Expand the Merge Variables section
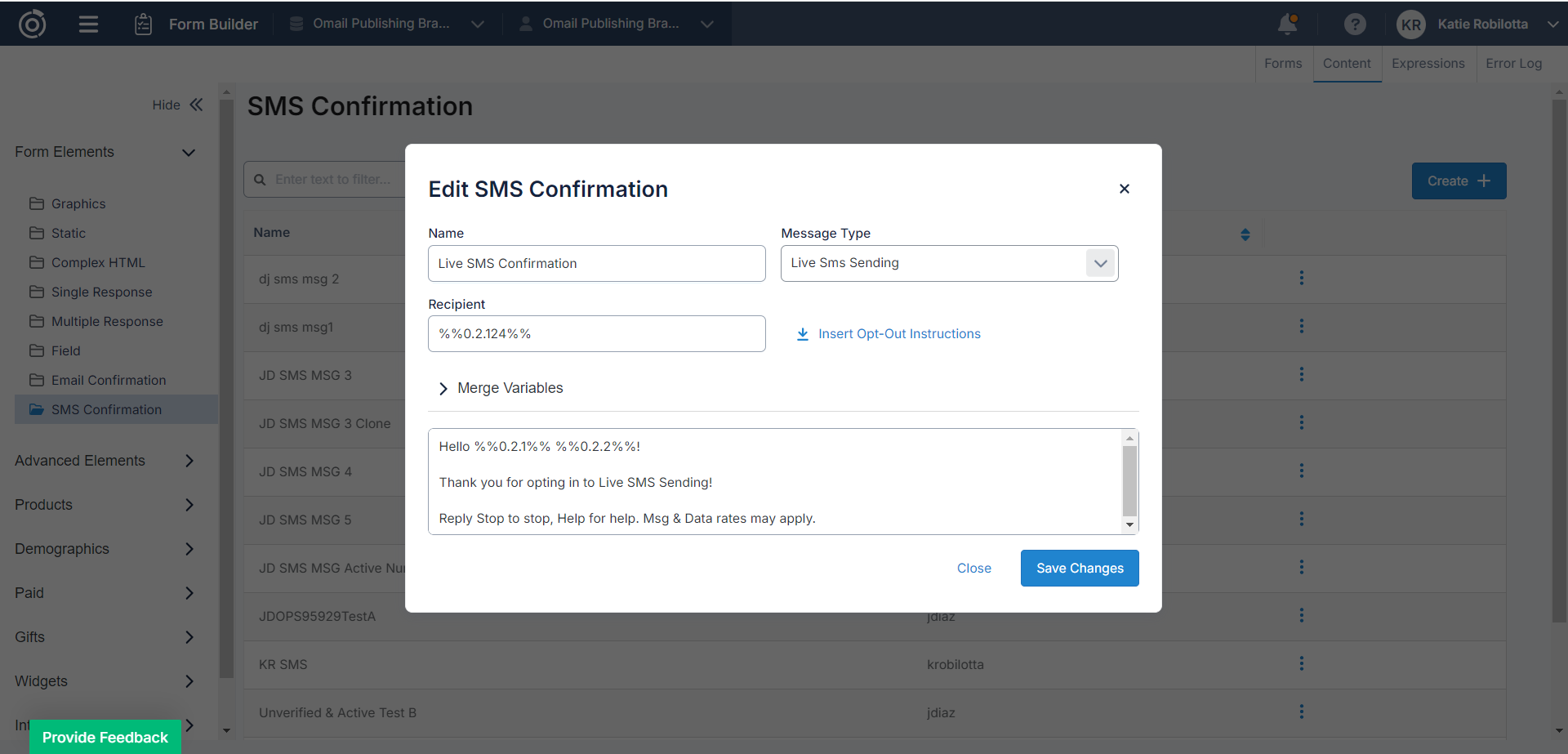 tap(443, 389)
